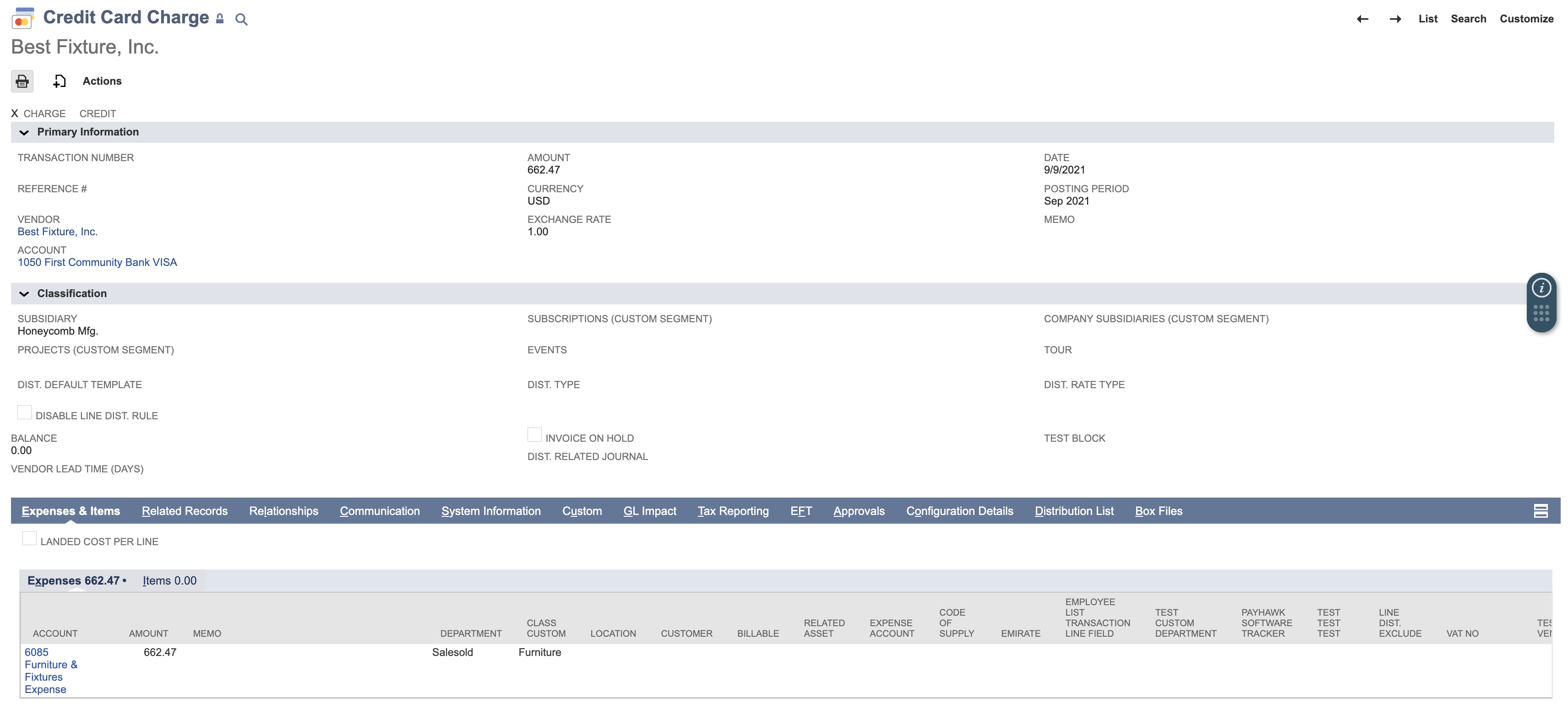1568x715 pixels.
Task: Click the Salesold department cell
Action: (x=452, y=652)
